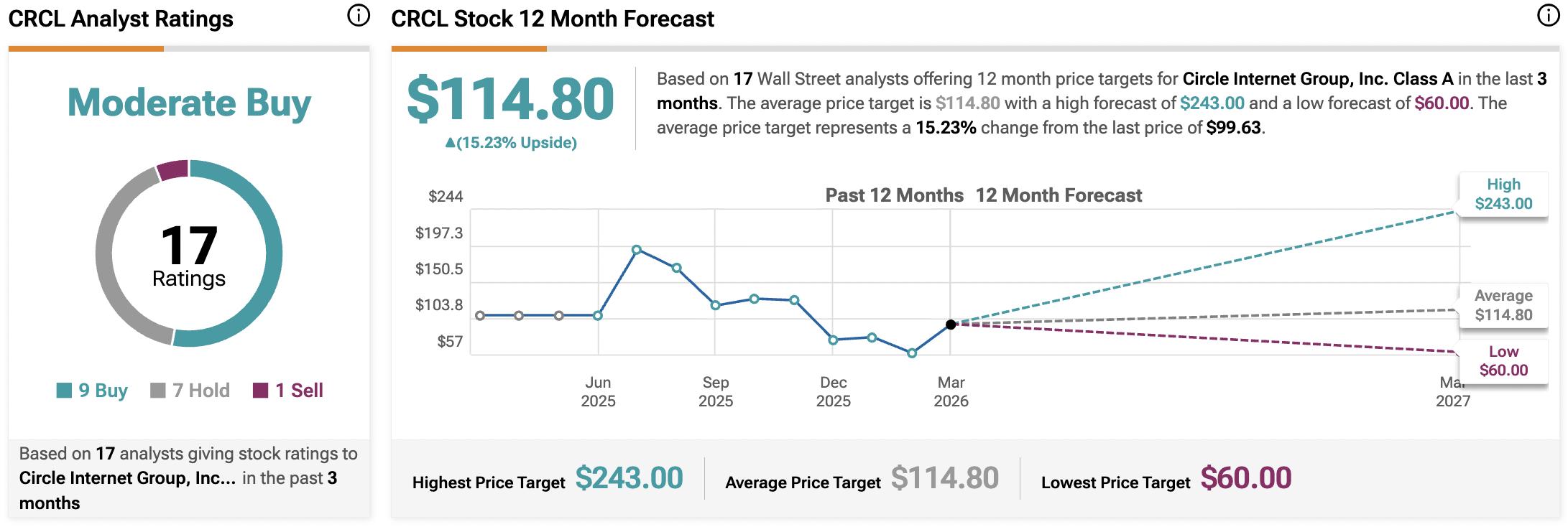Expand the High $243.00 forecast label
1568x527 pixels.
click(1503, 193)
